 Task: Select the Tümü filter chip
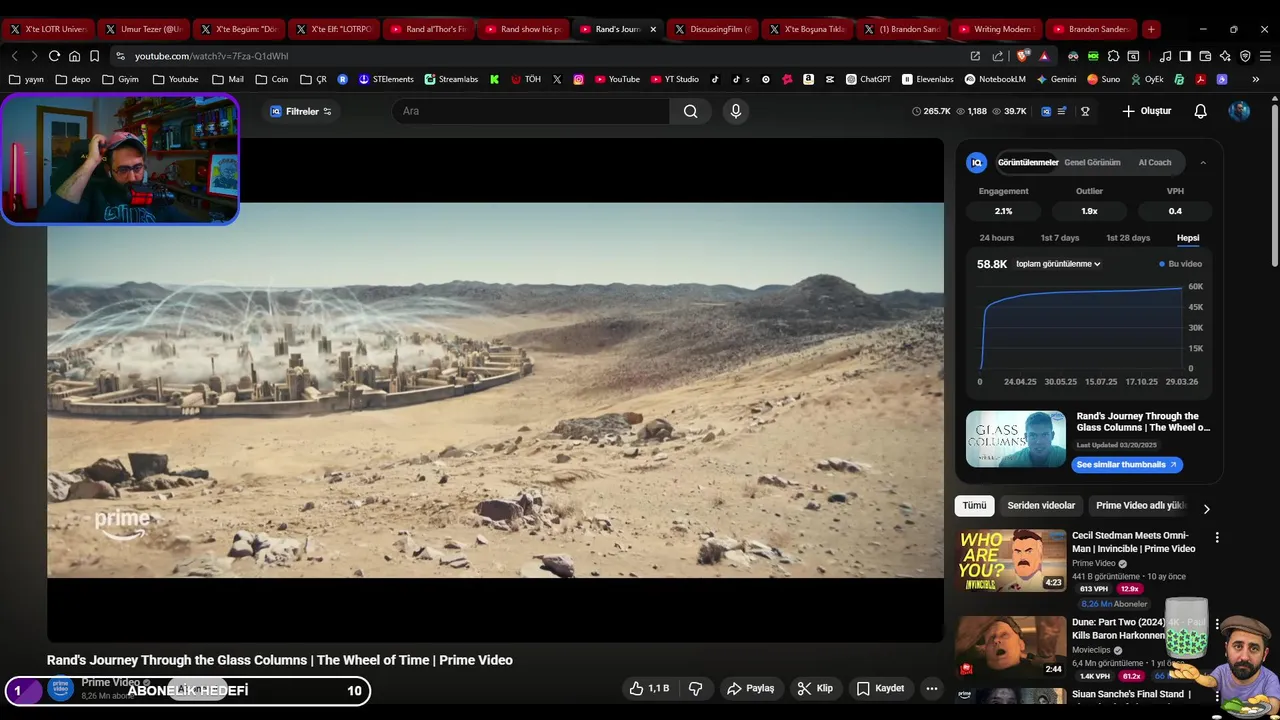(x=974, y=505)
